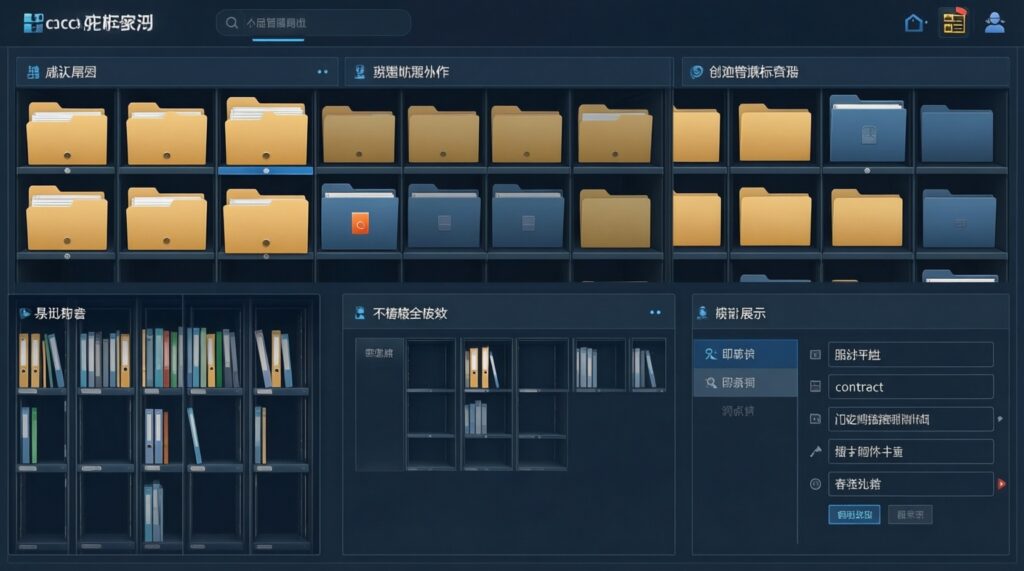
Task: Click the home icon in top bar
Action: point(914,23)
